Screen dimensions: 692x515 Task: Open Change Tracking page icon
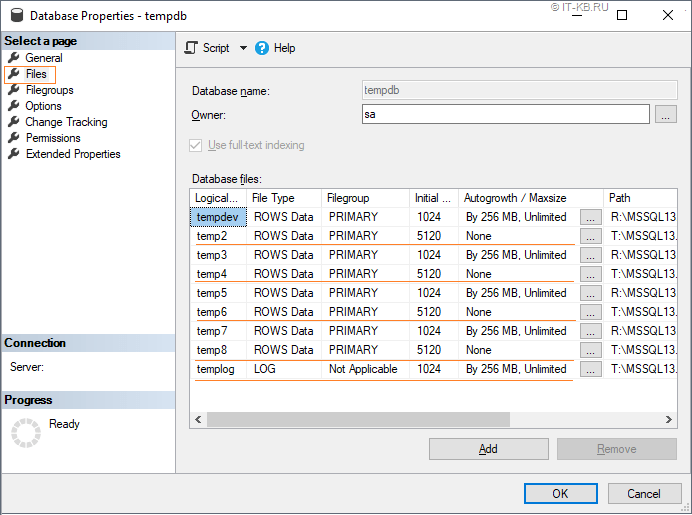pyautogui.click(x=13, y=122)
